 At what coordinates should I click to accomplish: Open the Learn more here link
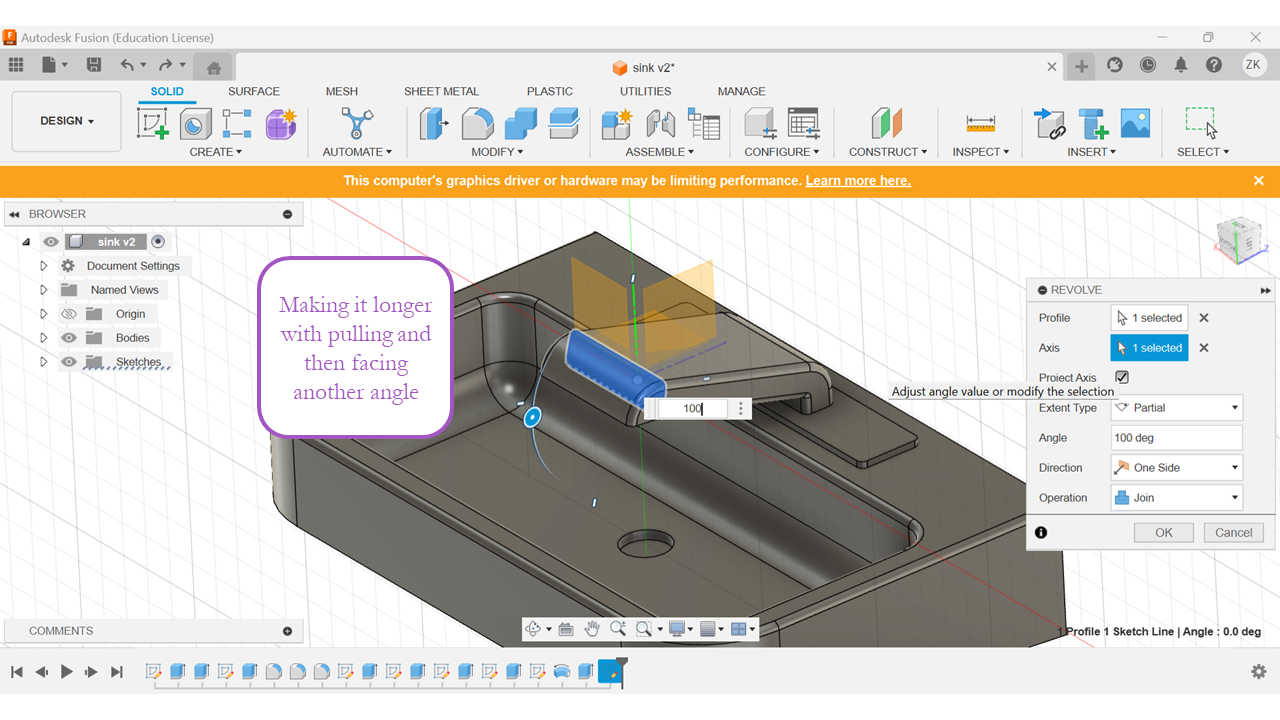(858, 181)
